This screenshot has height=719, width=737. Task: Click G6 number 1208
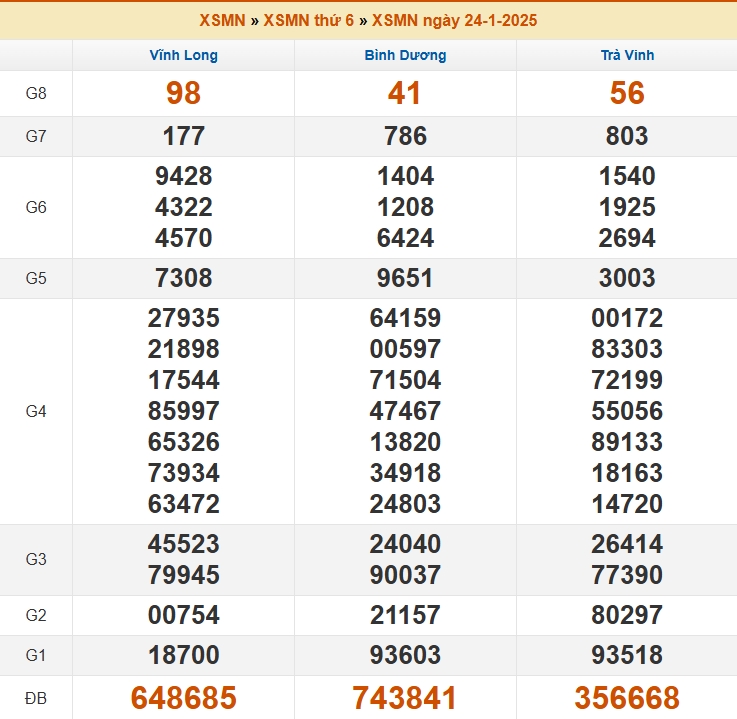406,207
